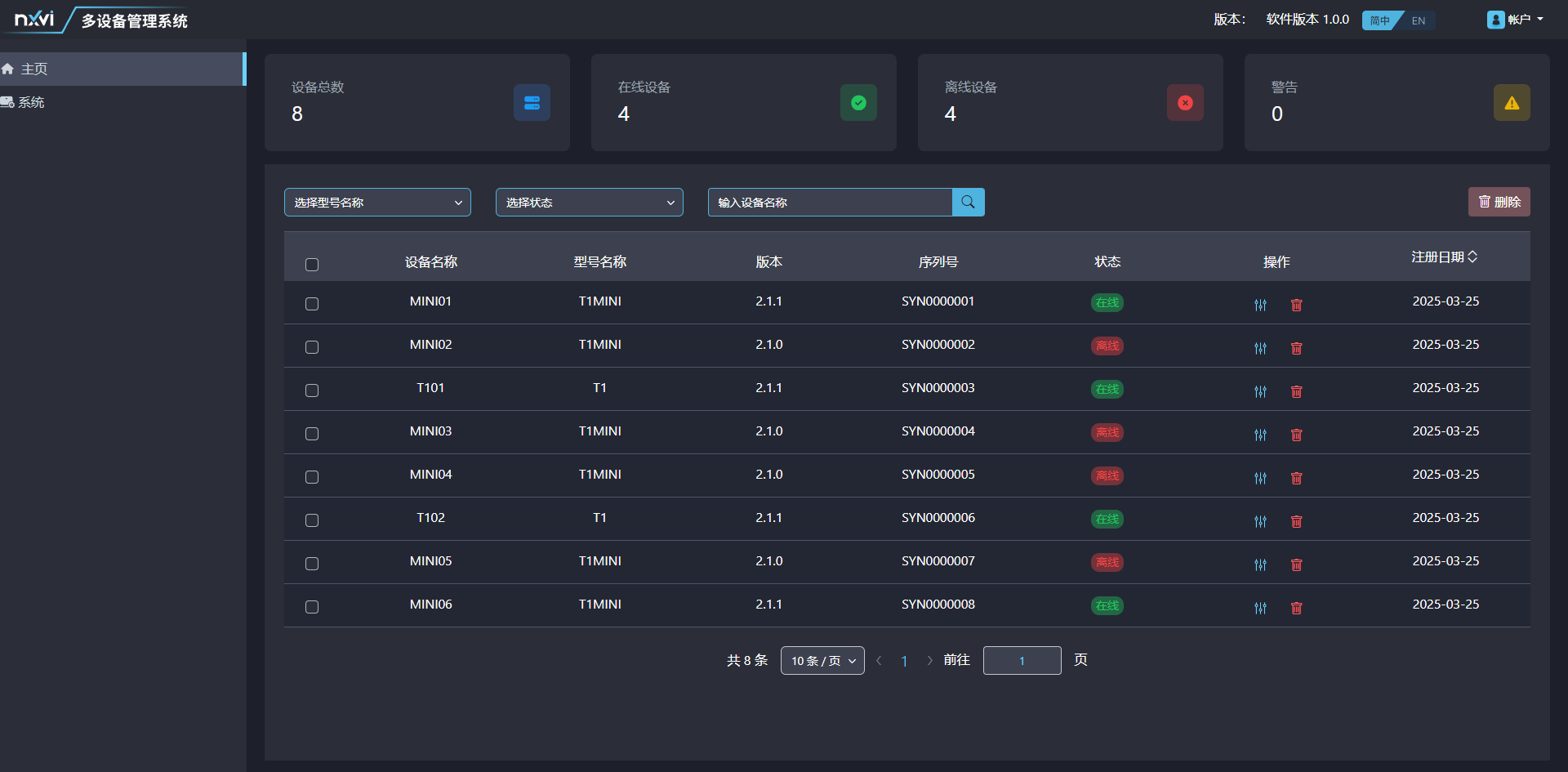The image size is (1568, 772).
Task: Expand the 帐户 account menu
Action: coord(1524,20)
